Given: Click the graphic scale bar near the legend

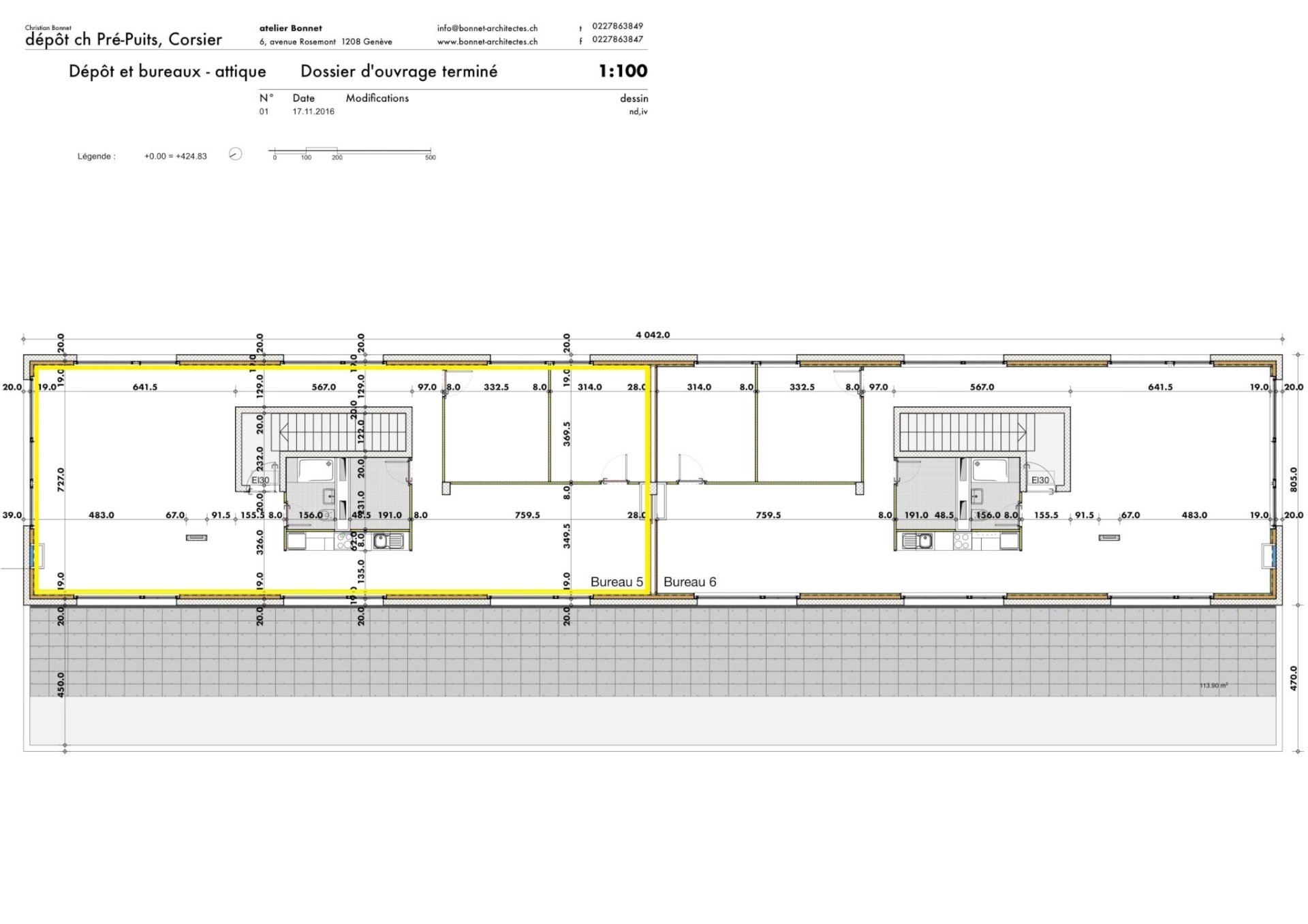Looking at the screenshot, I should click(x=352, y=153).
